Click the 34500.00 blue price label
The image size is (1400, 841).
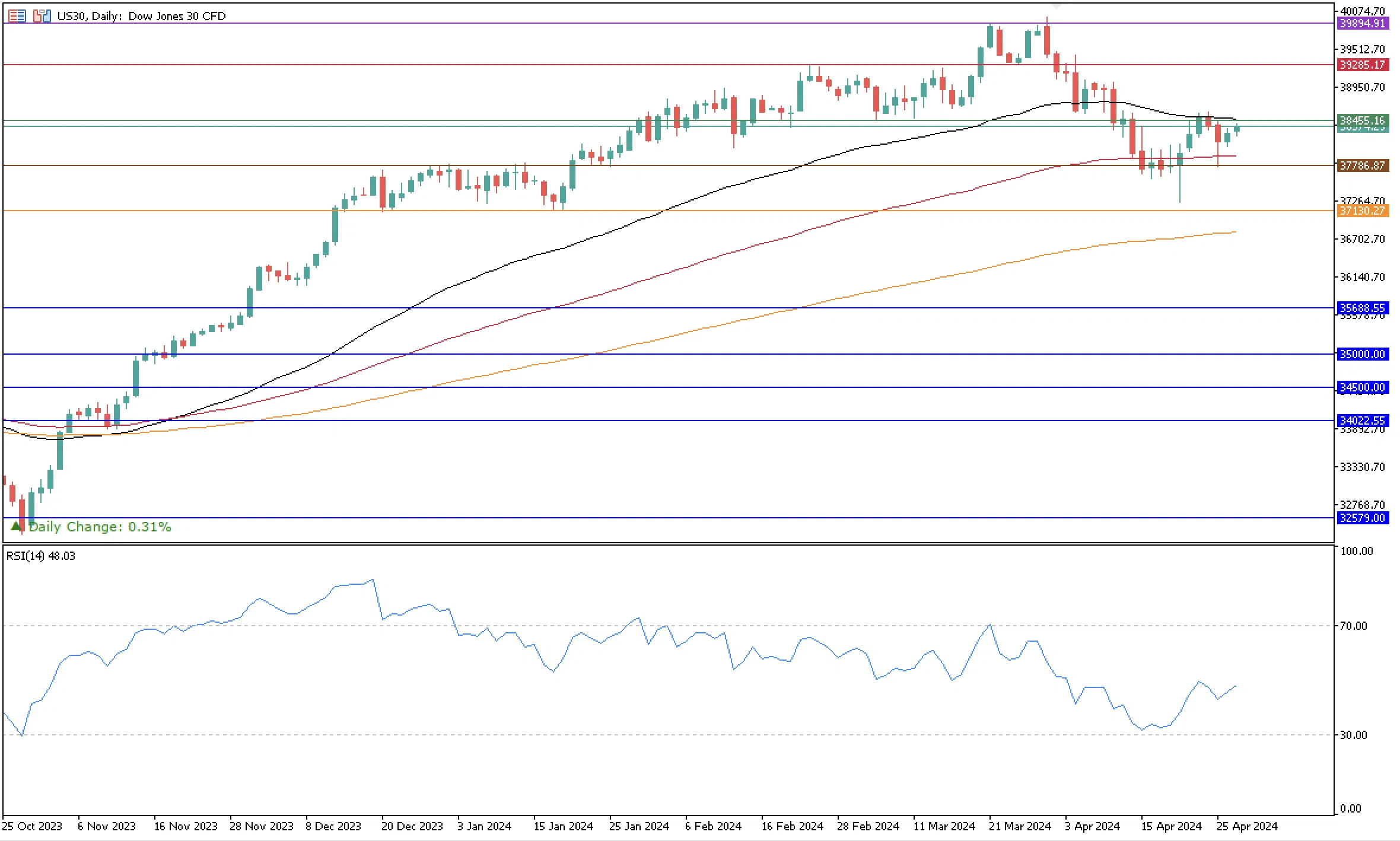click(1363, 387)
